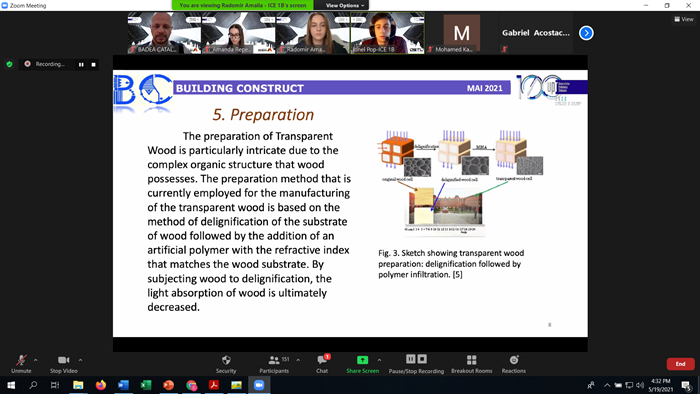
Task: Open the View Options dropdown
Action: tap(344, 5)
